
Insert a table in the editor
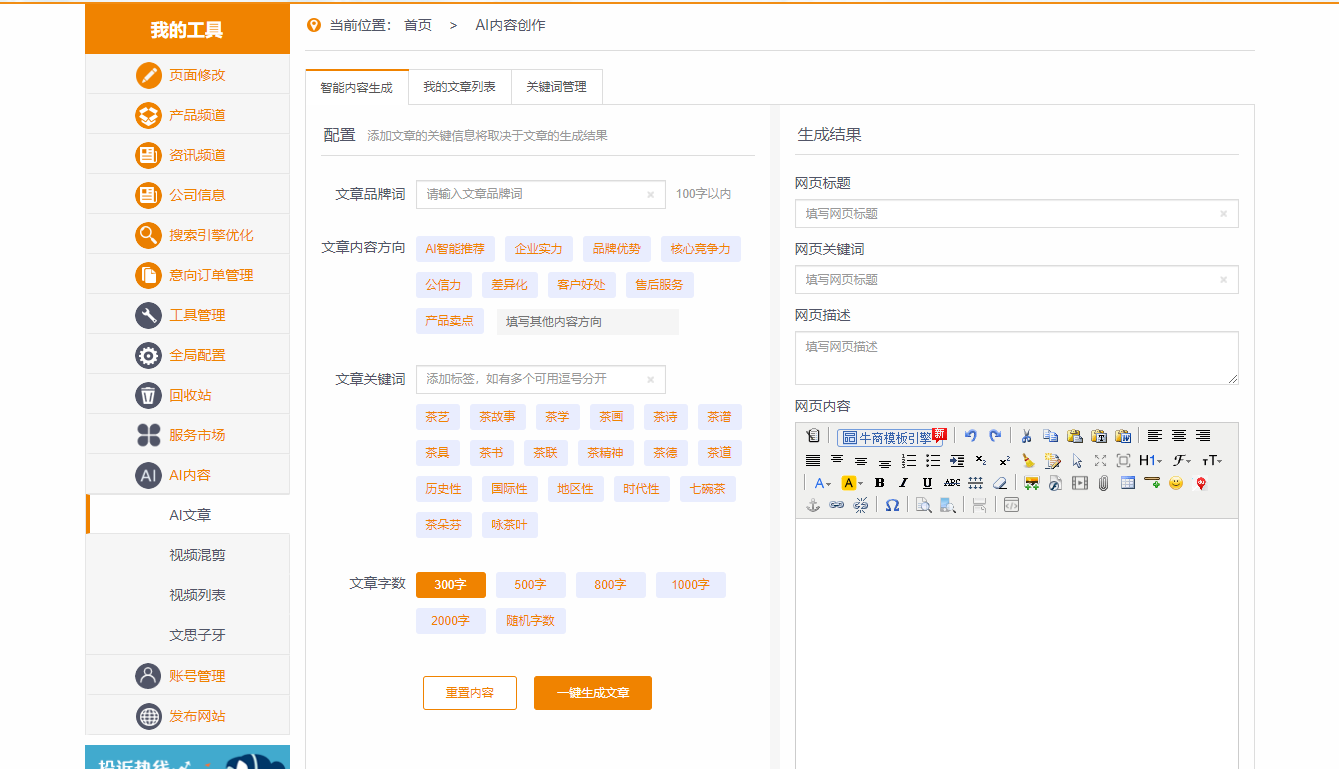tap(1128, 483)
